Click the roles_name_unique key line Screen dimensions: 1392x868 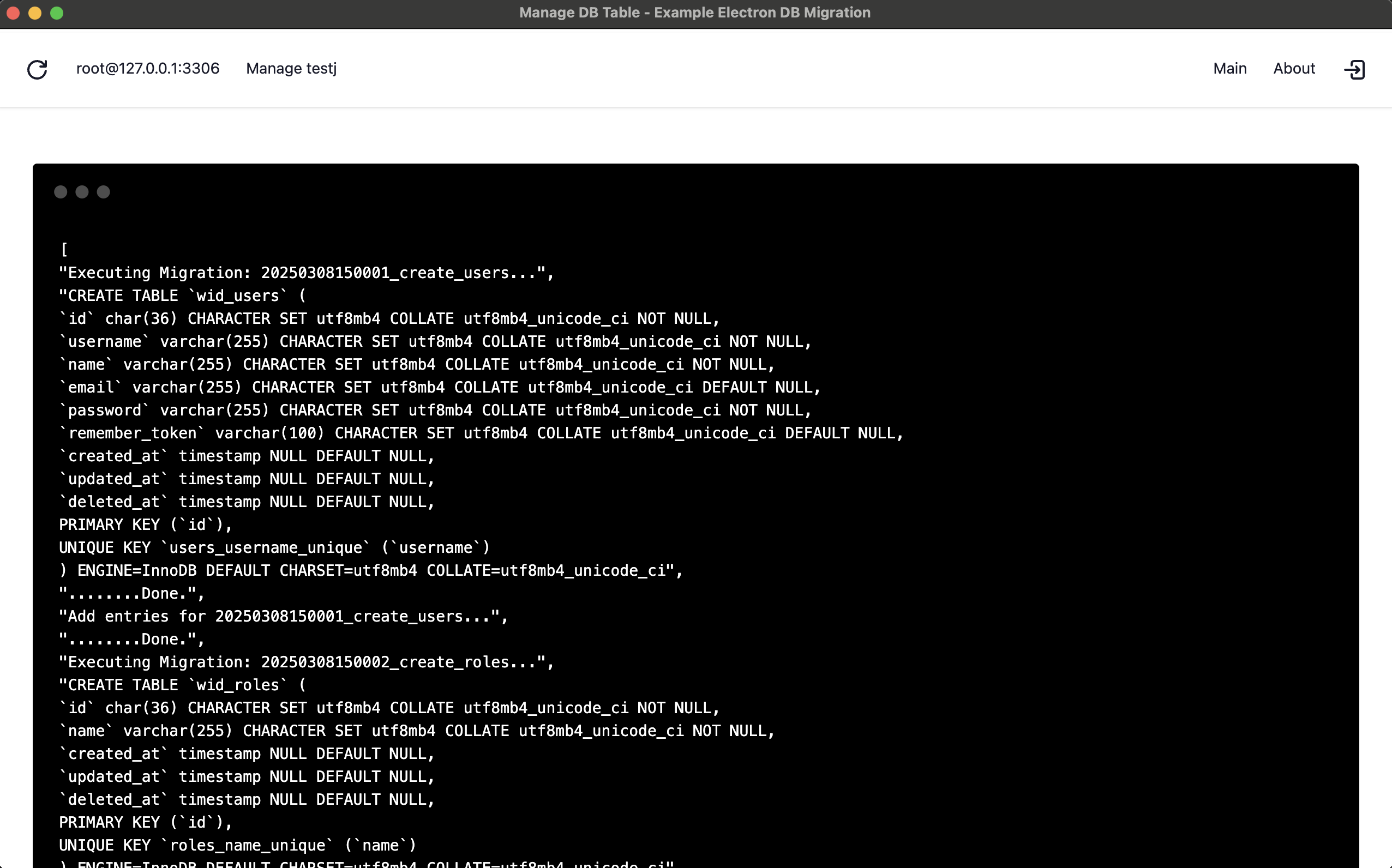(x=237, y=845)
